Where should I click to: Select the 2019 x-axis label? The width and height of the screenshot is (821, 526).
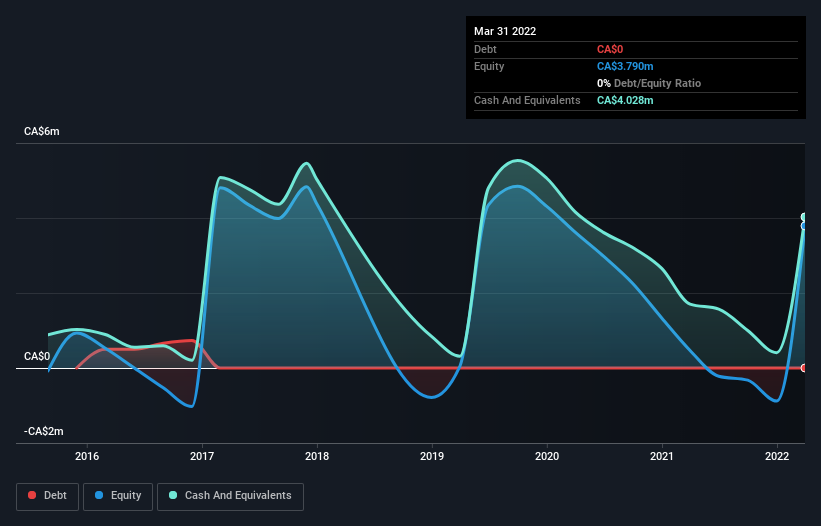432,456
